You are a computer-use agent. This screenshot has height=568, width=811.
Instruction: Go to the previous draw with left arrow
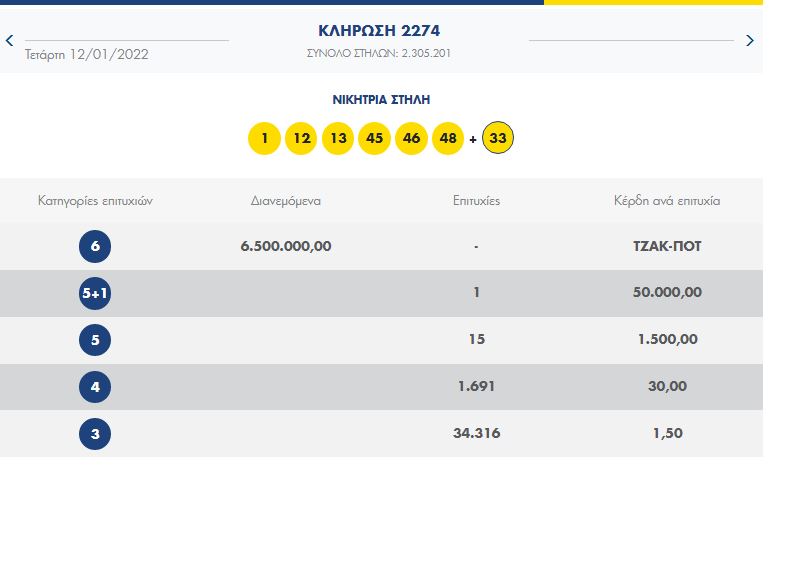point(10,41)
